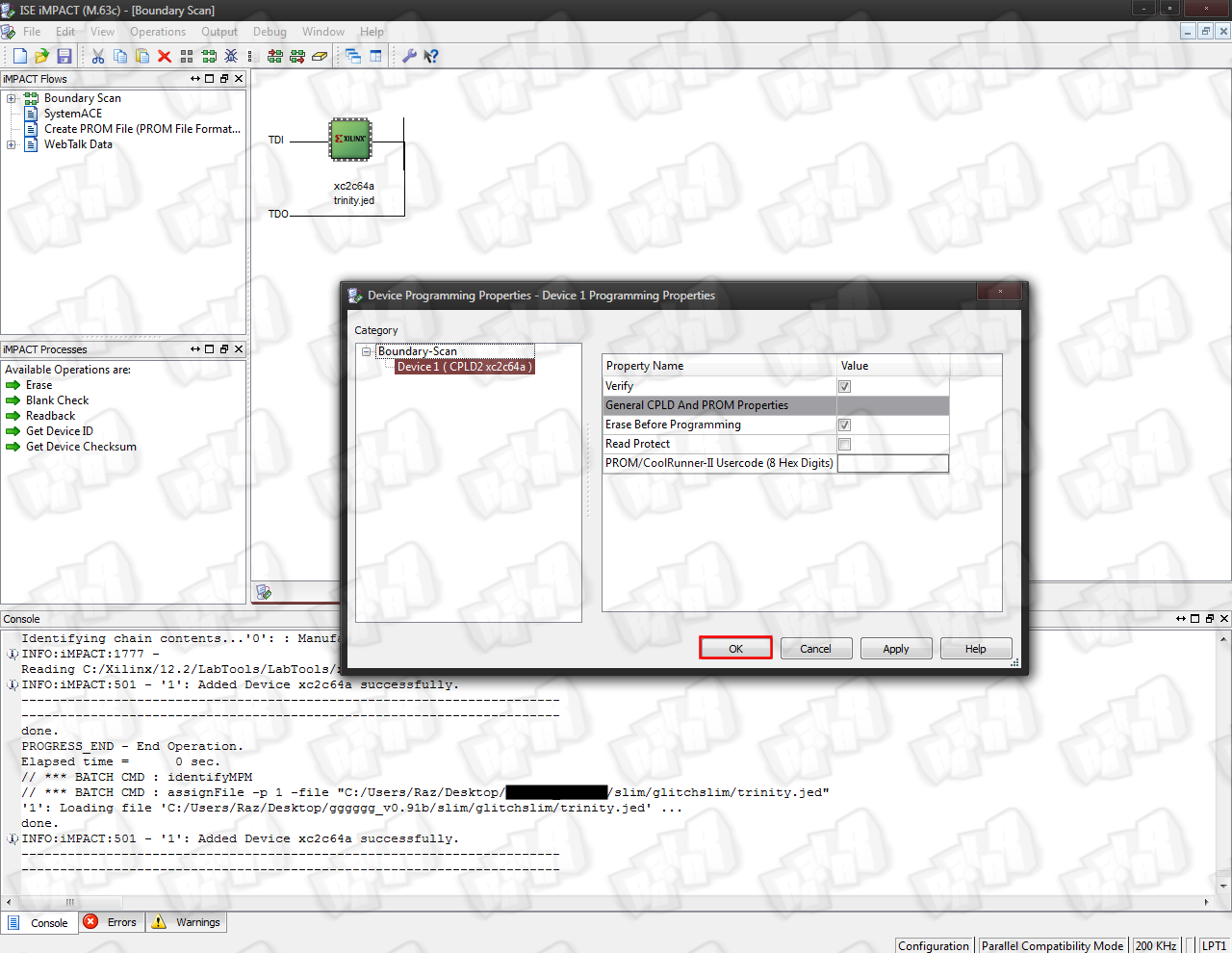Click the Erase operation
Screen dimensions: 1232x953
coord(38,385)
